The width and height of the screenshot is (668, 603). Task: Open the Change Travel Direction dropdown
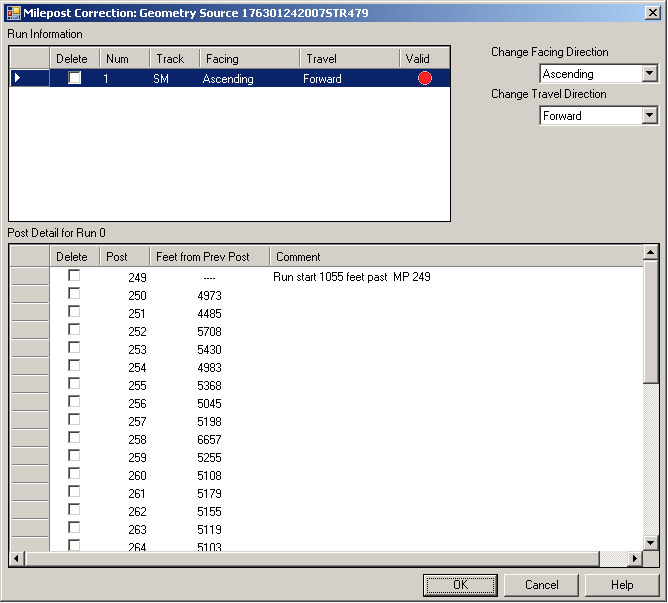(x=650, y=116)
